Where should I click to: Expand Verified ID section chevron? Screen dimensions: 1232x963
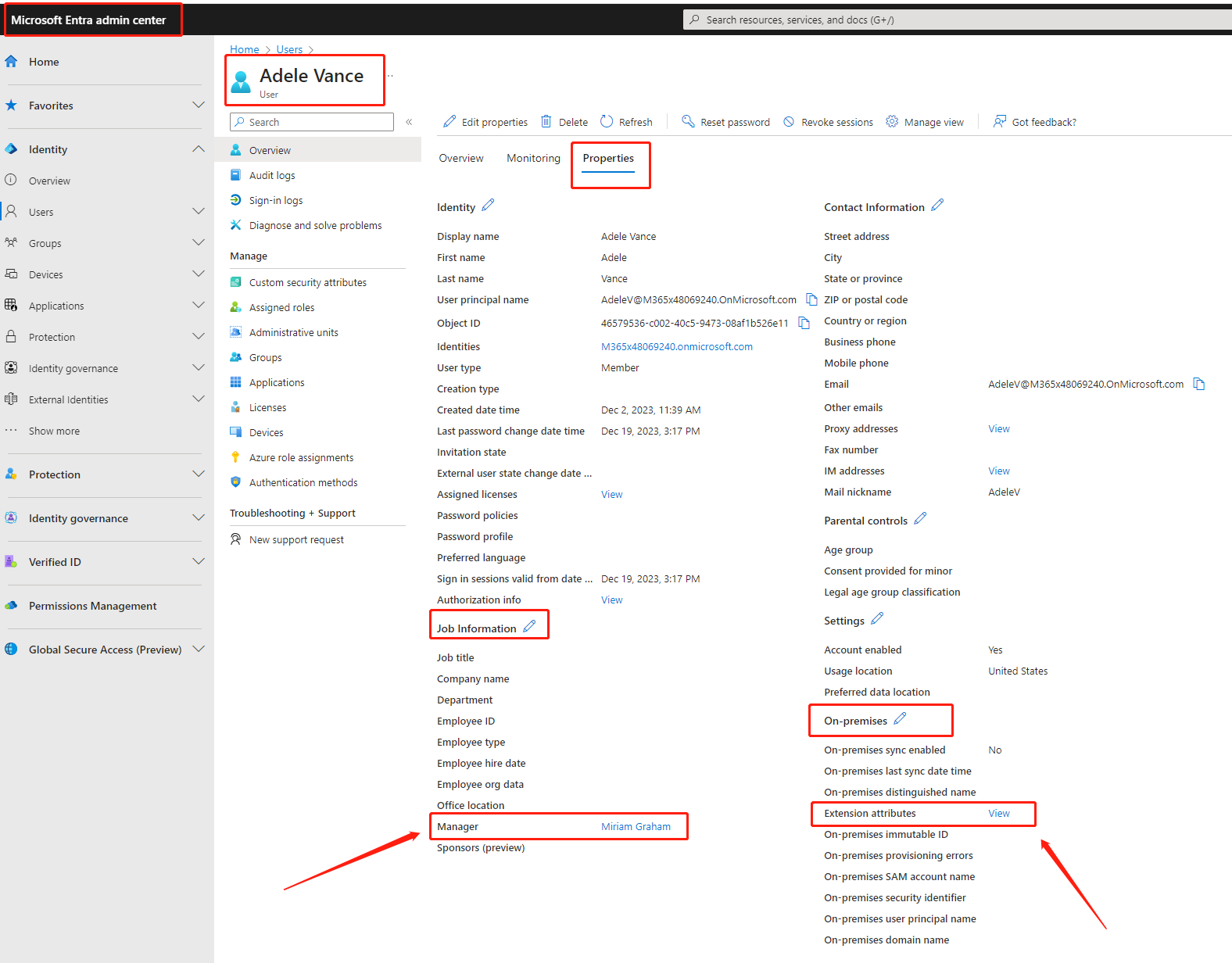click(199, 561)
